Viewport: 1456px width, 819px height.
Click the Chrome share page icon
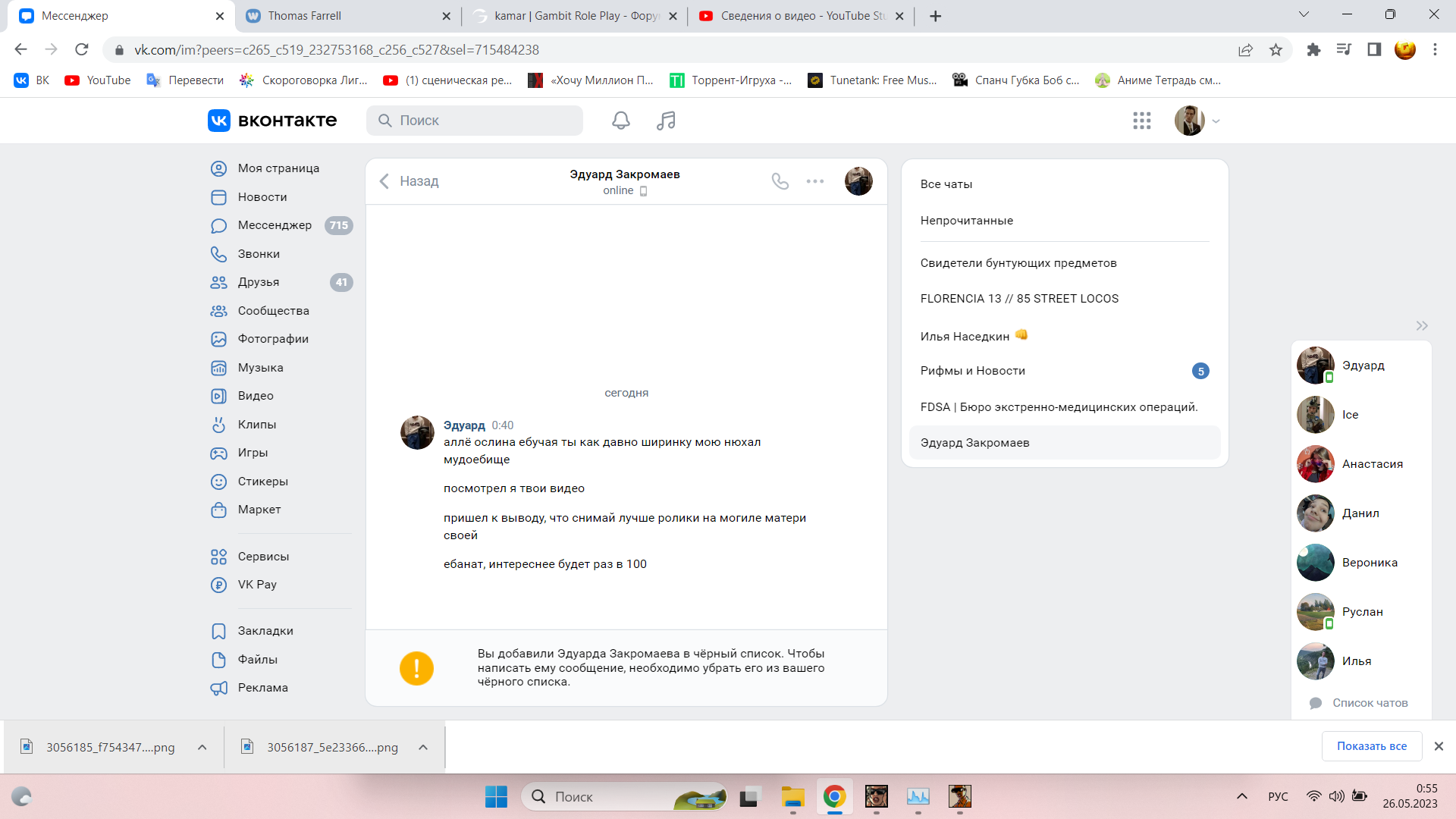tap(1245, 50)
